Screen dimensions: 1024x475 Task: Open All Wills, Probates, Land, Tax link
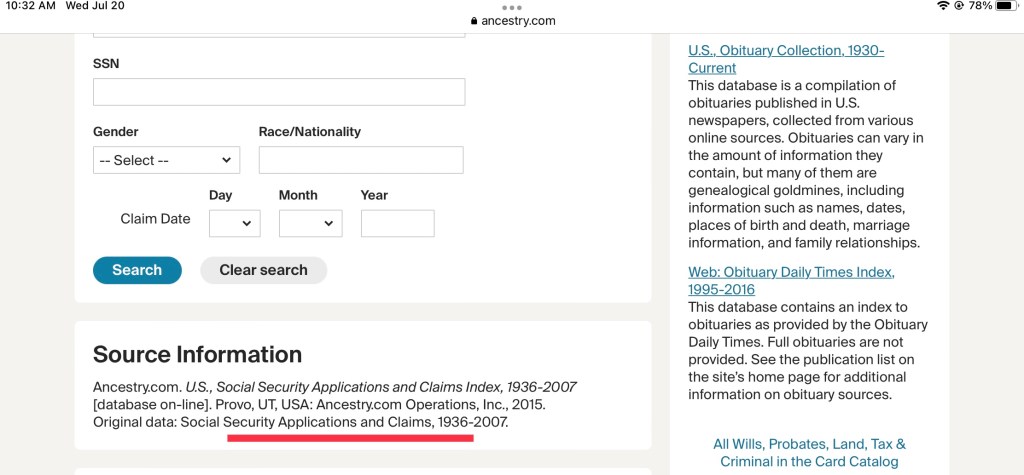[x=809, y=453]
